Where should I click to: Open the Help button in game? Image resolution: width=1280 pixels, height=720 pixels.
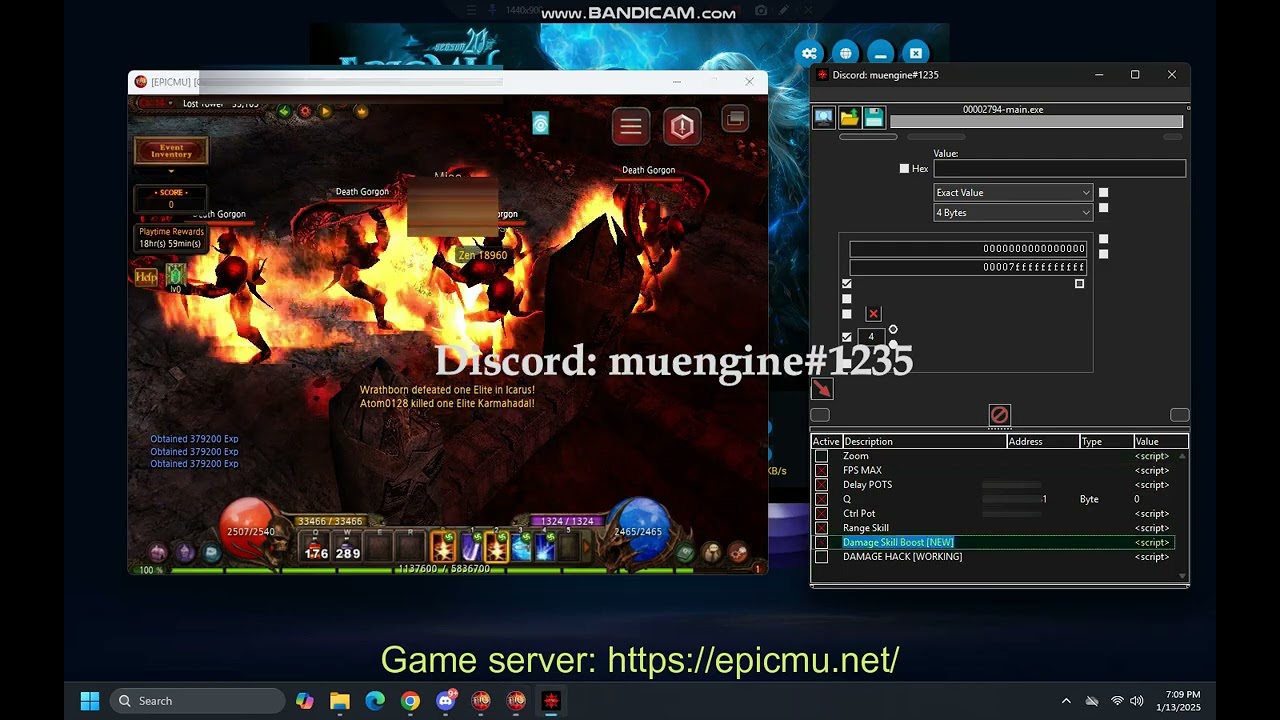(x=146, y=277)
